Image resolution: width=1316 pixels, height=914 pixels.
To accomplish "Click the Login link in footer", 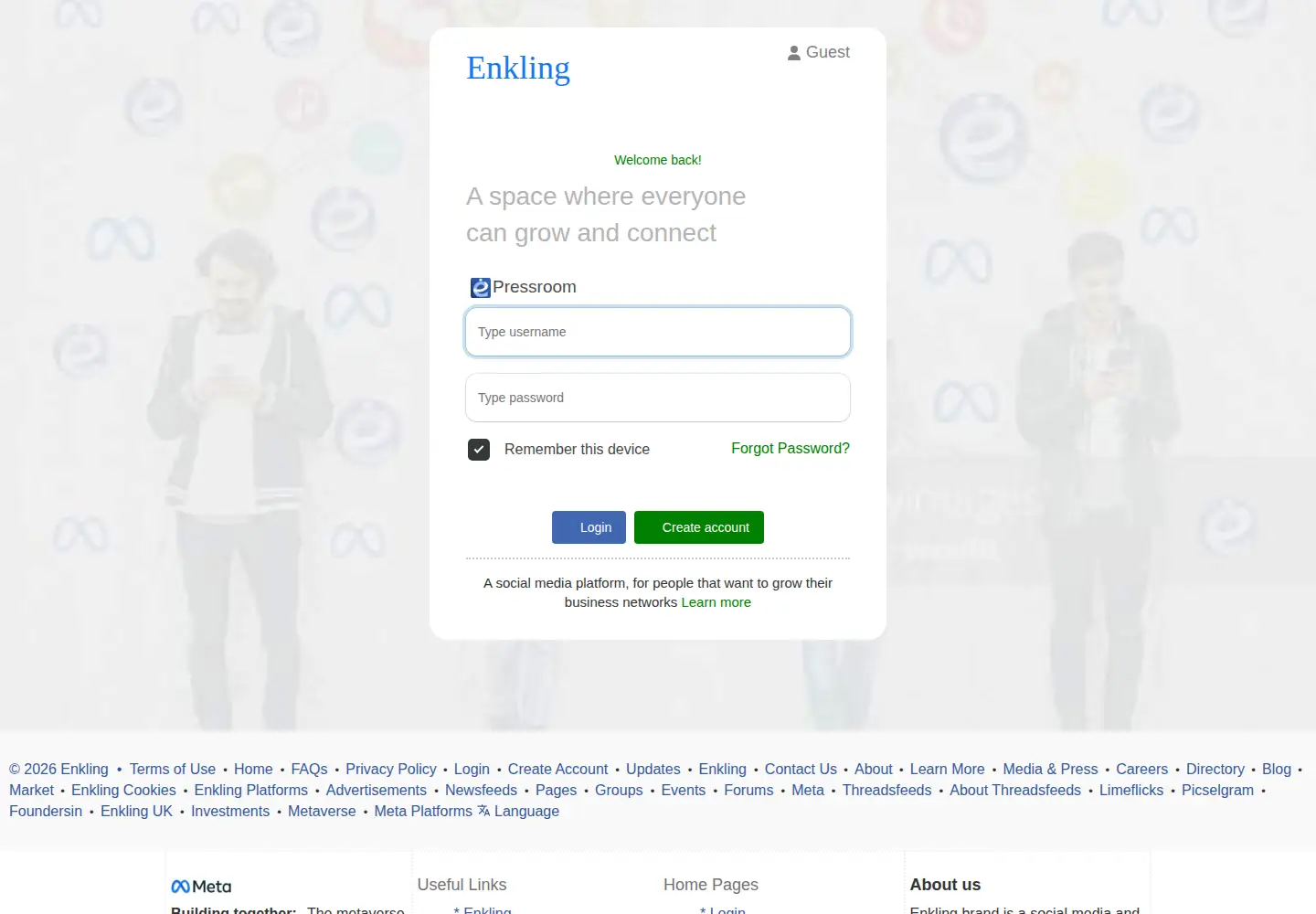I will [472, 769].
